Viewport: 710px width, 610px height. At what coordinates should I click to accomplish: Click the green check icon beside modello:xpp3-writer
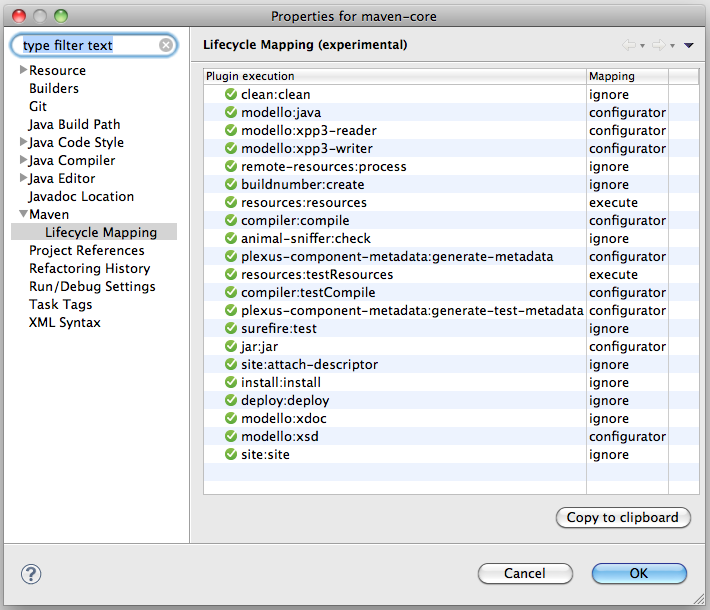coord(231,149)
